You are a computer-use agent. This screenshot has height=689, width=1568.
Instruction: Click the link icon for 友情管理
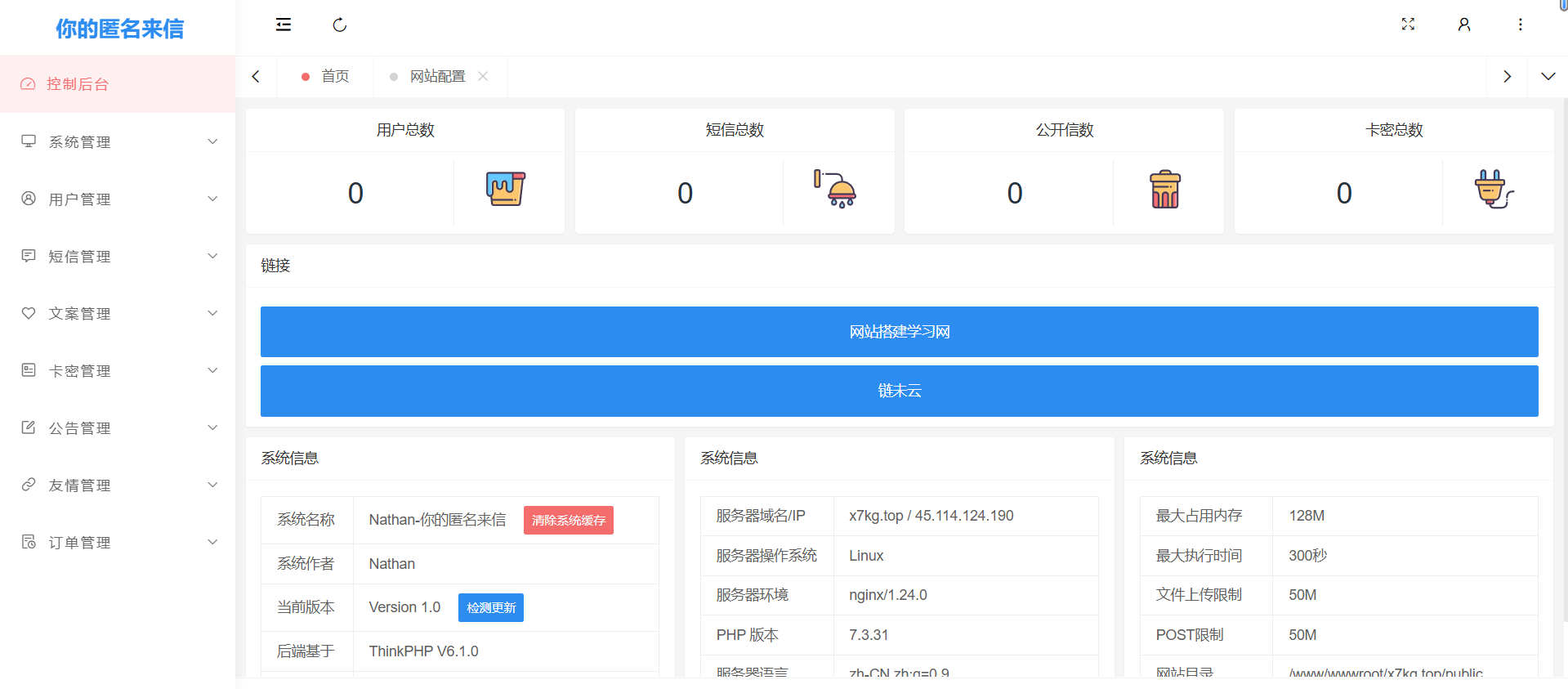[29, 485]
